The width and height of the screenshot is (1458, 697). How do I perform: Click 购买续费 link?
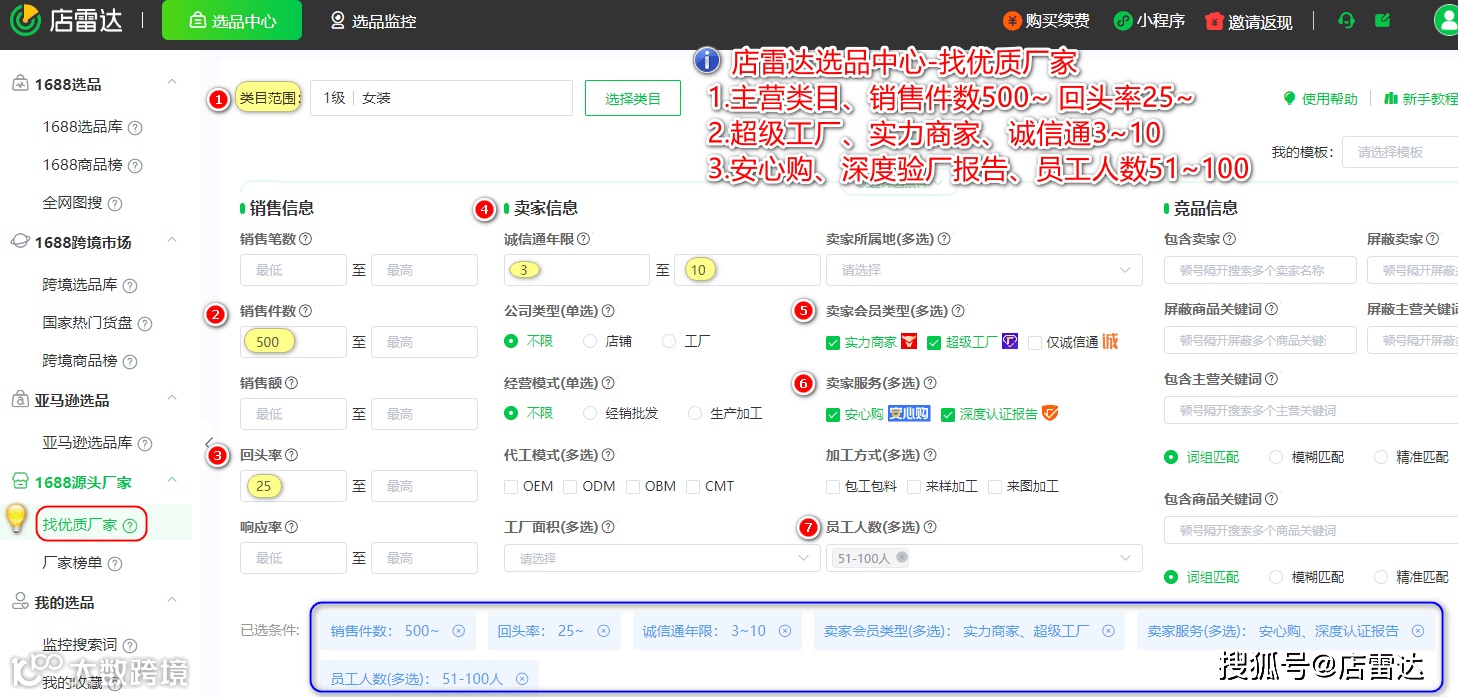[x=1047, y=20]
